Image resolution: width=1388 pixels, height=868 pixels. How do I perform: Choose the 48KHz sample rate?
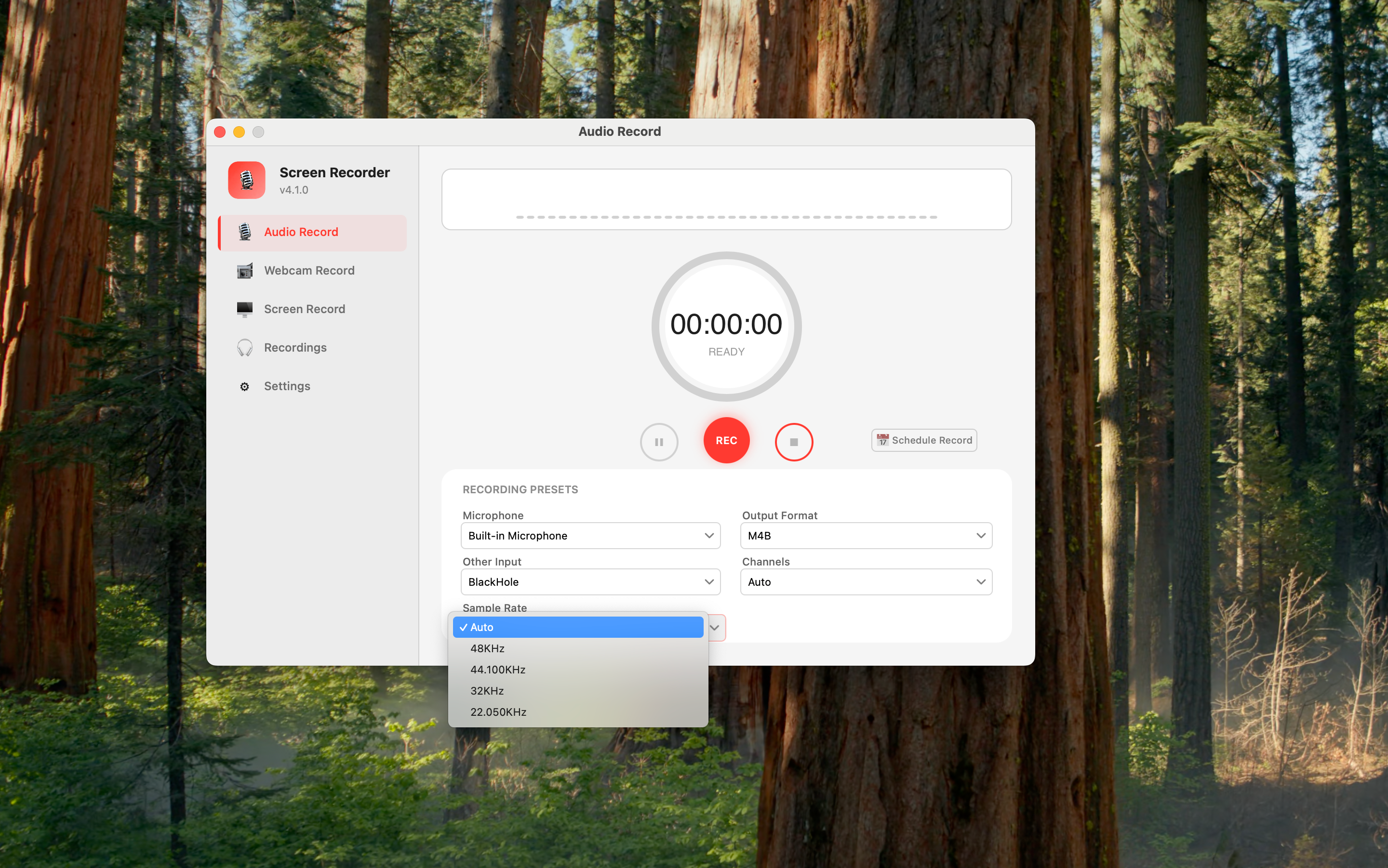click(x=578, y=648)
